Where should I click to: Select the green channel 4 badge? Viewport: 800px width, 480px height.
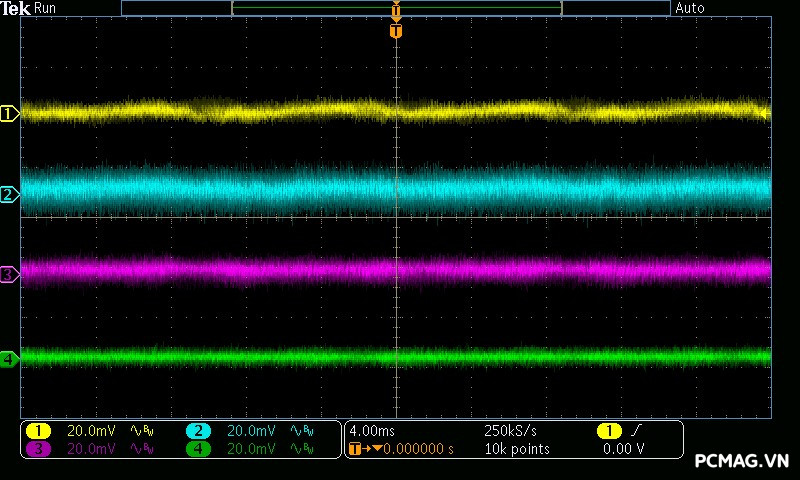point(198,449)
